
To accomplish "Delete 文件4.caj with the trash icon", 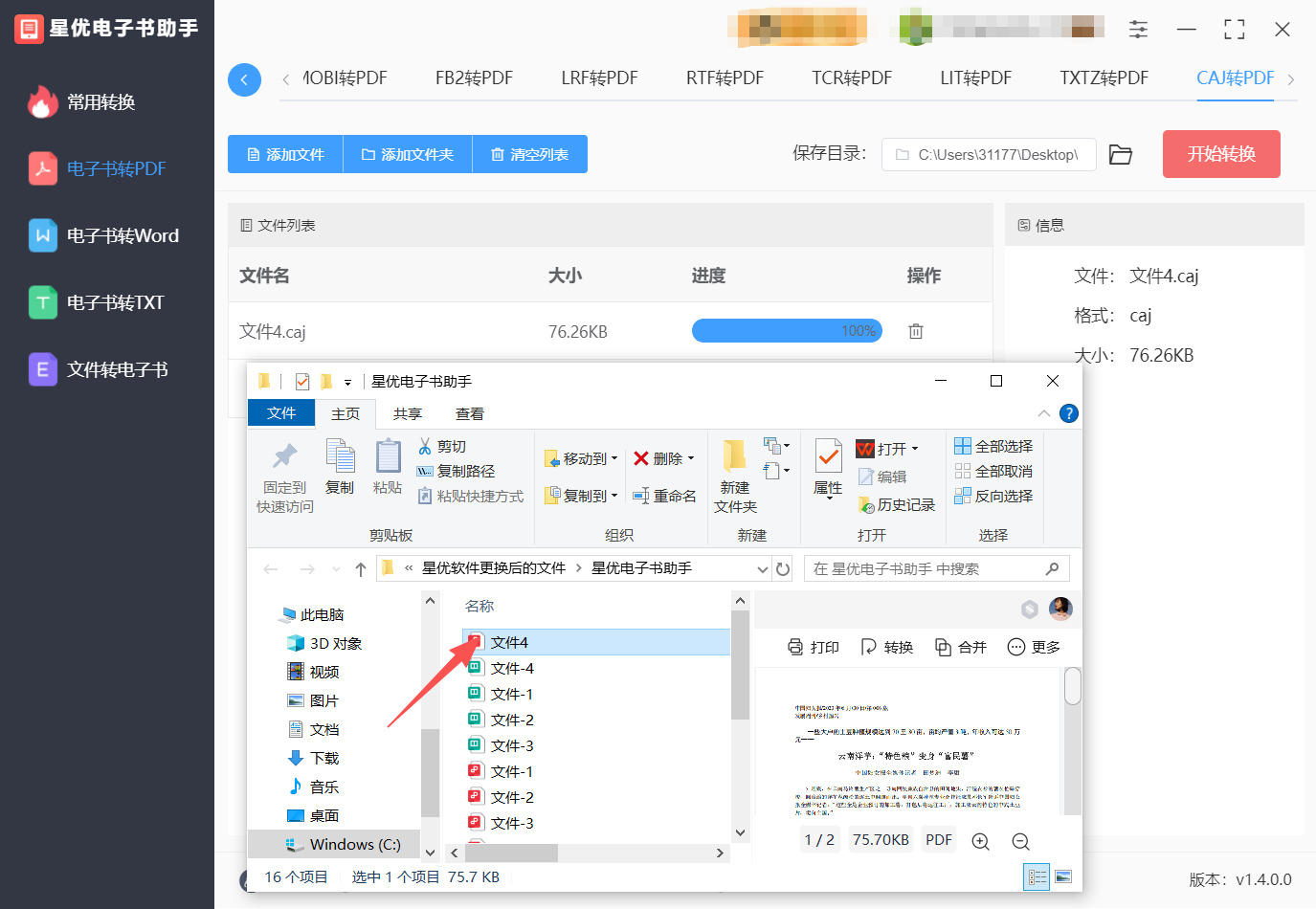I will (x=916, y=331).
